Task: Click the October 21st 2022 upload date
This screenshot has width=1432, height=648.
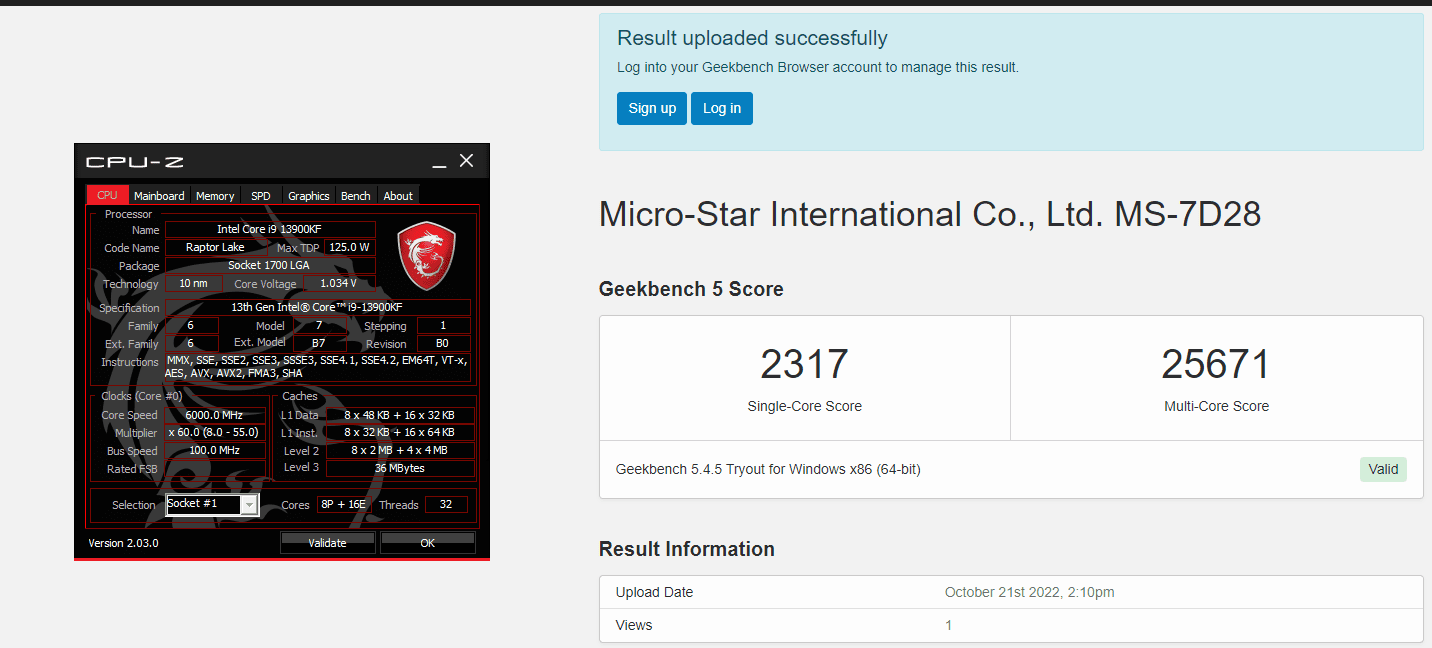Action: (1029, 592)
